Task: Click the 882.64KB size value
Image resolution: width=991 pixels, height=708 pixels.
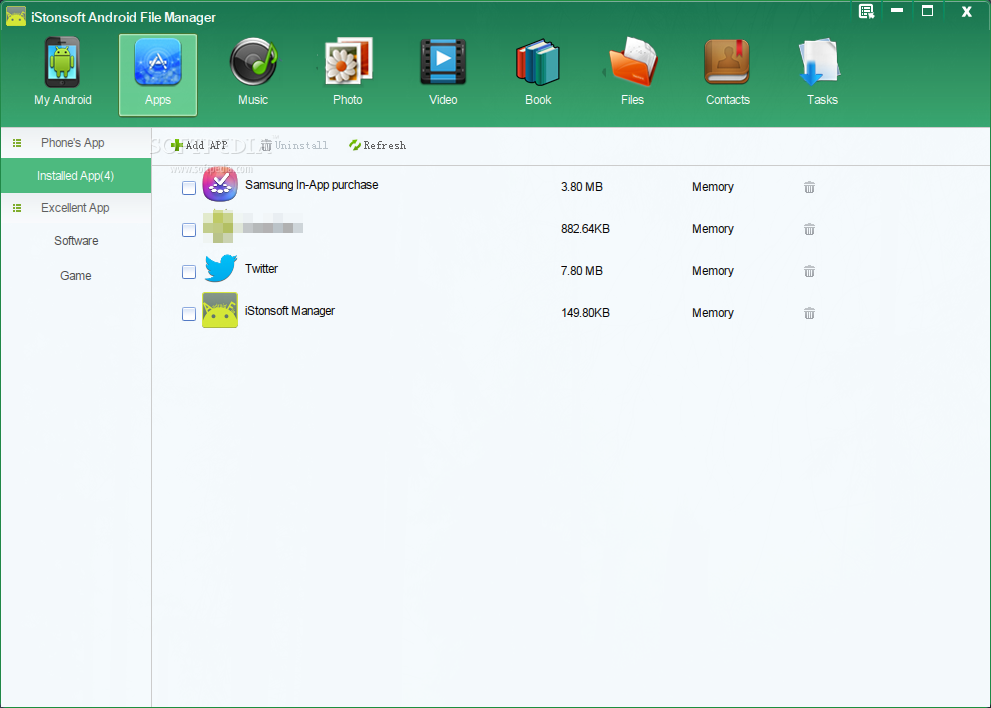Action: [585, 229]
